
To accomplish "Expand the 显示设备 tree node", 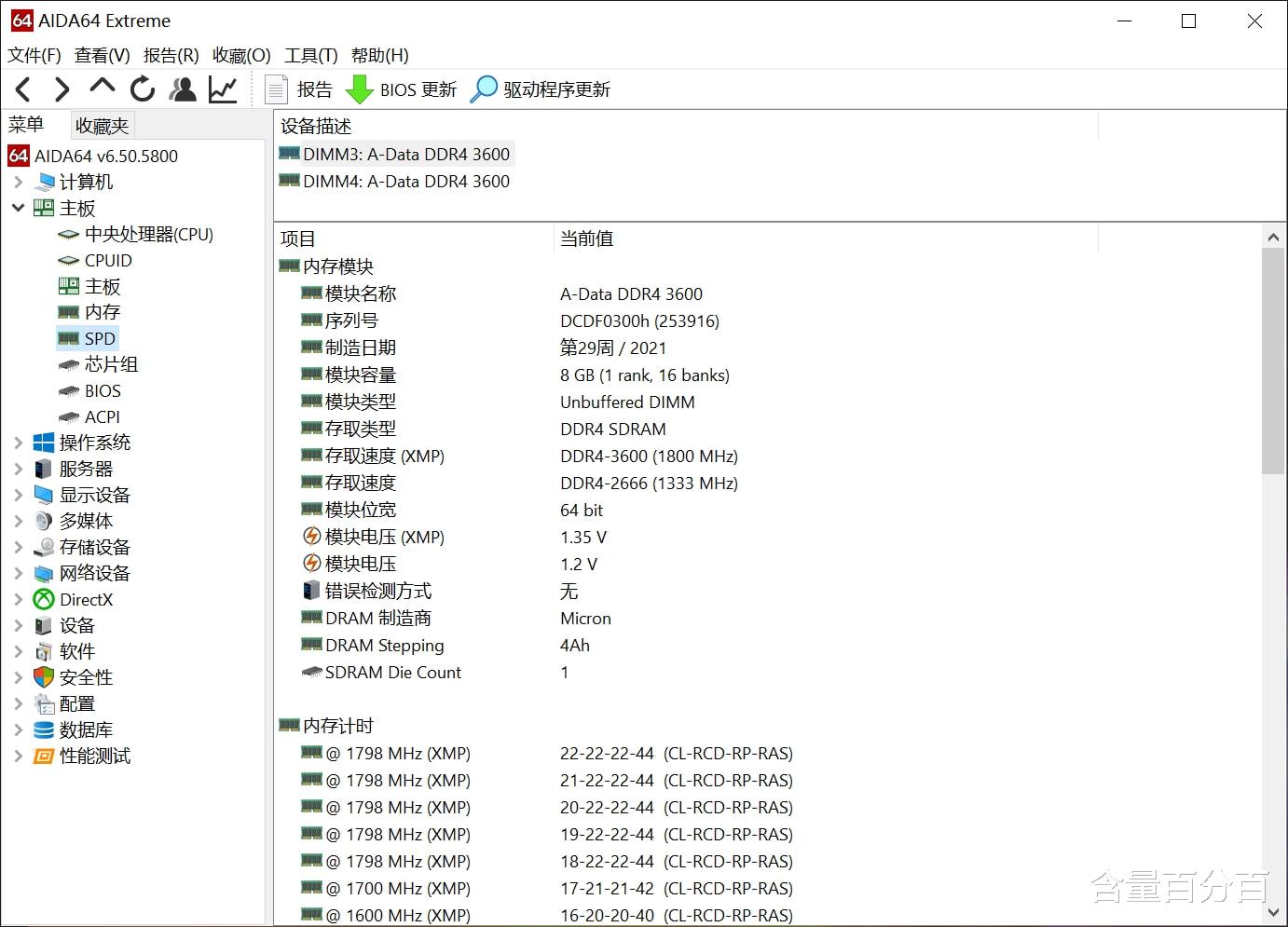I will [18, 495].
